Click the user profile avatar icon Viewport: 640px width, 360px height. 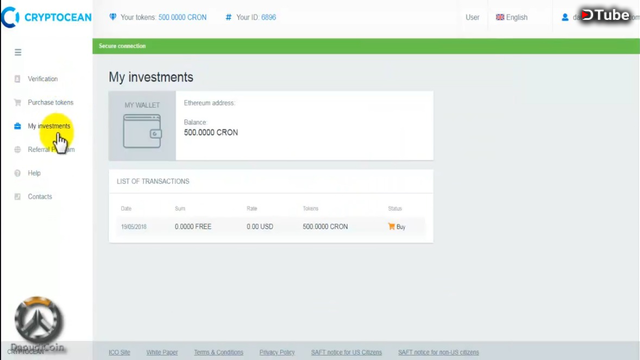(x=565, y=17)
